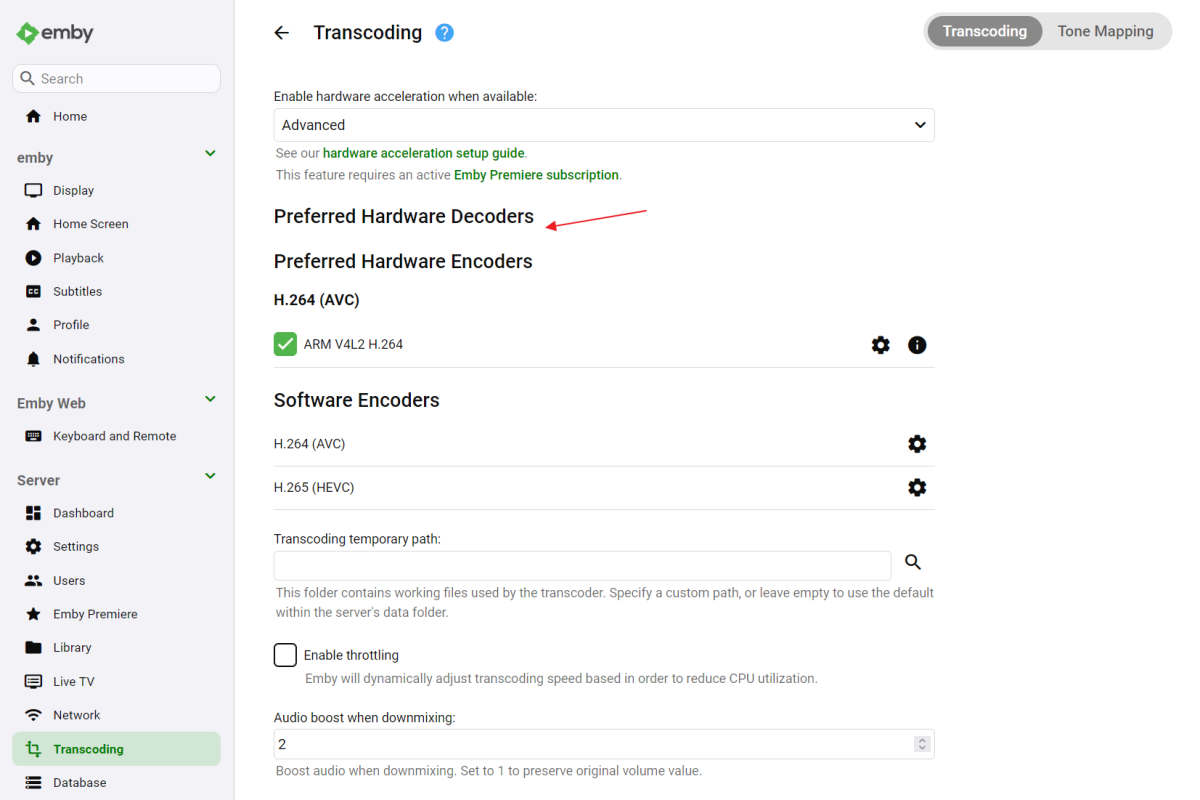Click the Emby logo
The height and width of the screenshot is (800, 1200).
pos(56,33)
